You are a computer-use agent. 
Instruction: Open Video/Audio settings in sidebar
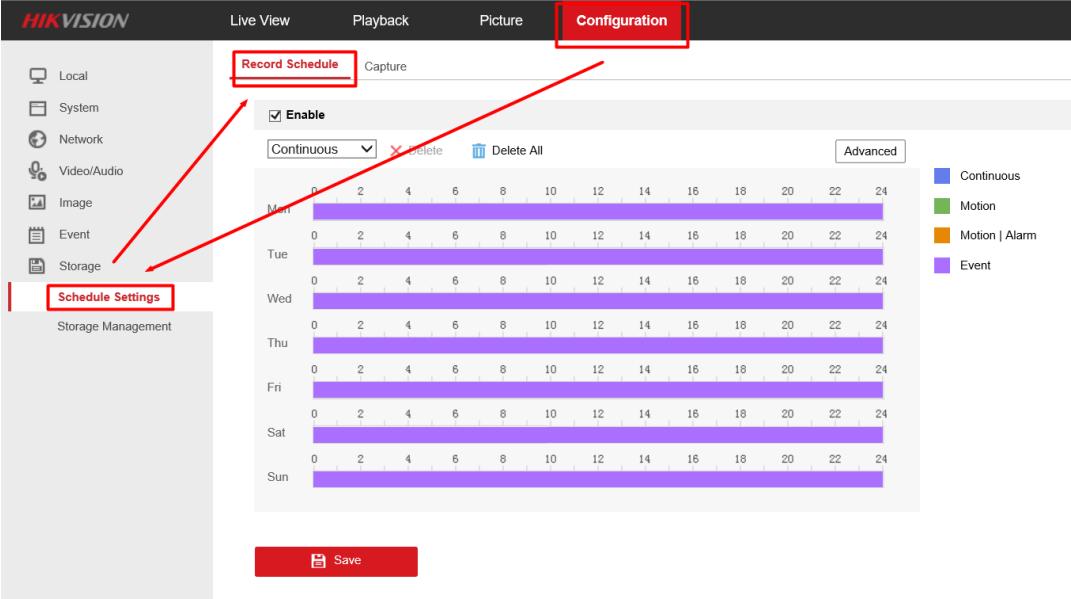point(91,171)
